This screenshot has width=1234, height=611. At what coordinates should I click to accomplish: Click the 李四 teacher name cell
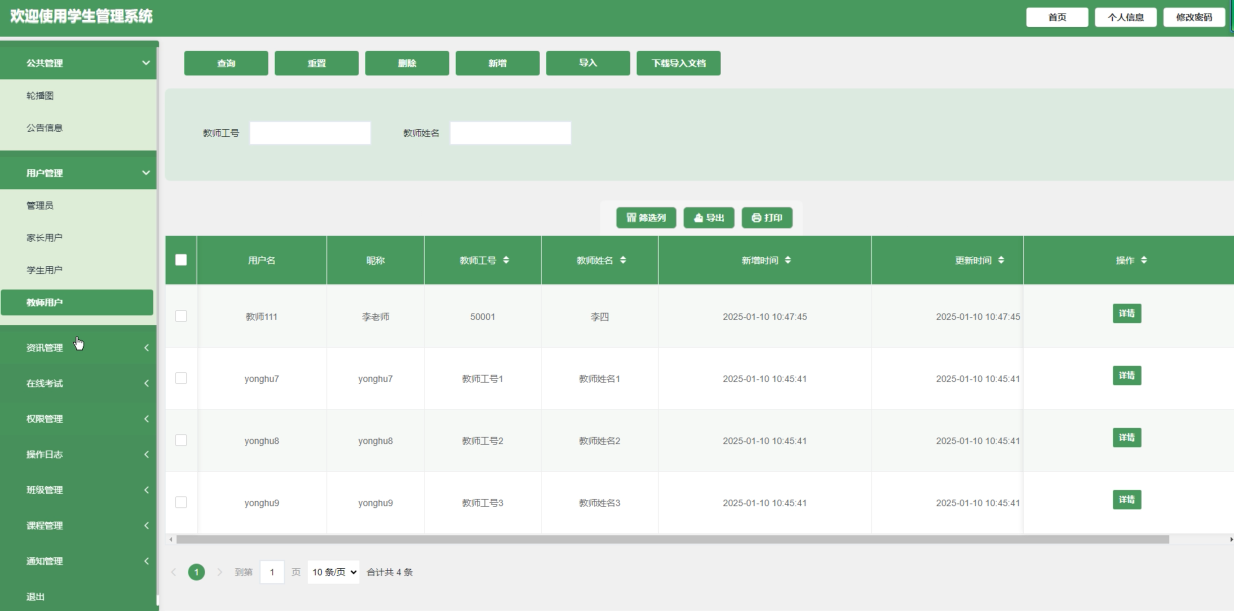[600, 317]
